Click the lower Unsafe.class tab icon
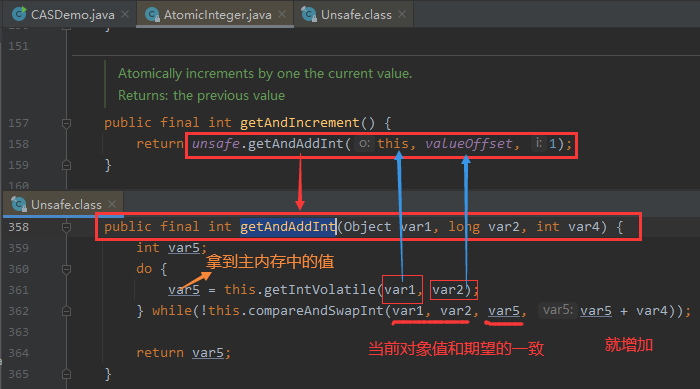 (x=19, y=205)
